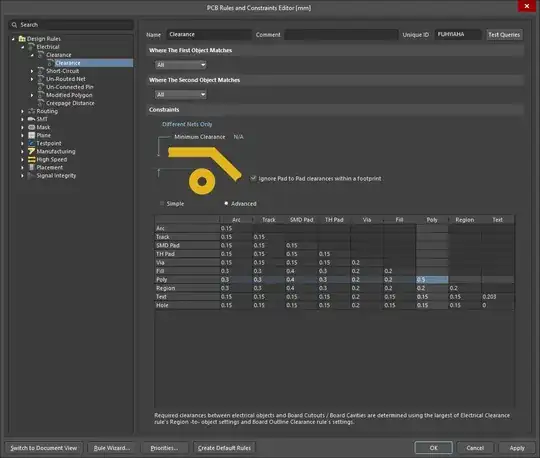The image size is (540, 458).
Task: Click the Hole row Text column 0 cell
Action: coord(498,305)
